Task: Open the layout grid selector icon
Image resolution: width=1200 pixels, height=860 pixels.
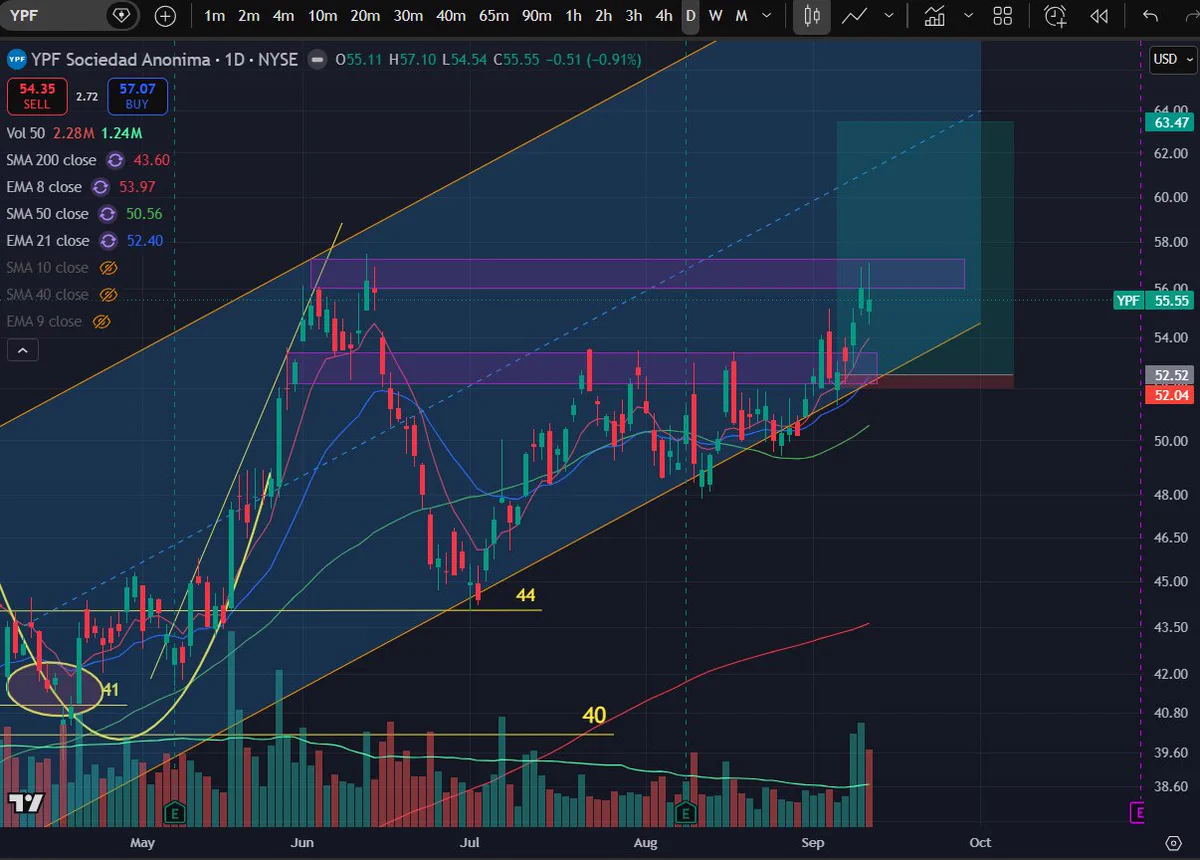Action: click(x=1003, y=16)
